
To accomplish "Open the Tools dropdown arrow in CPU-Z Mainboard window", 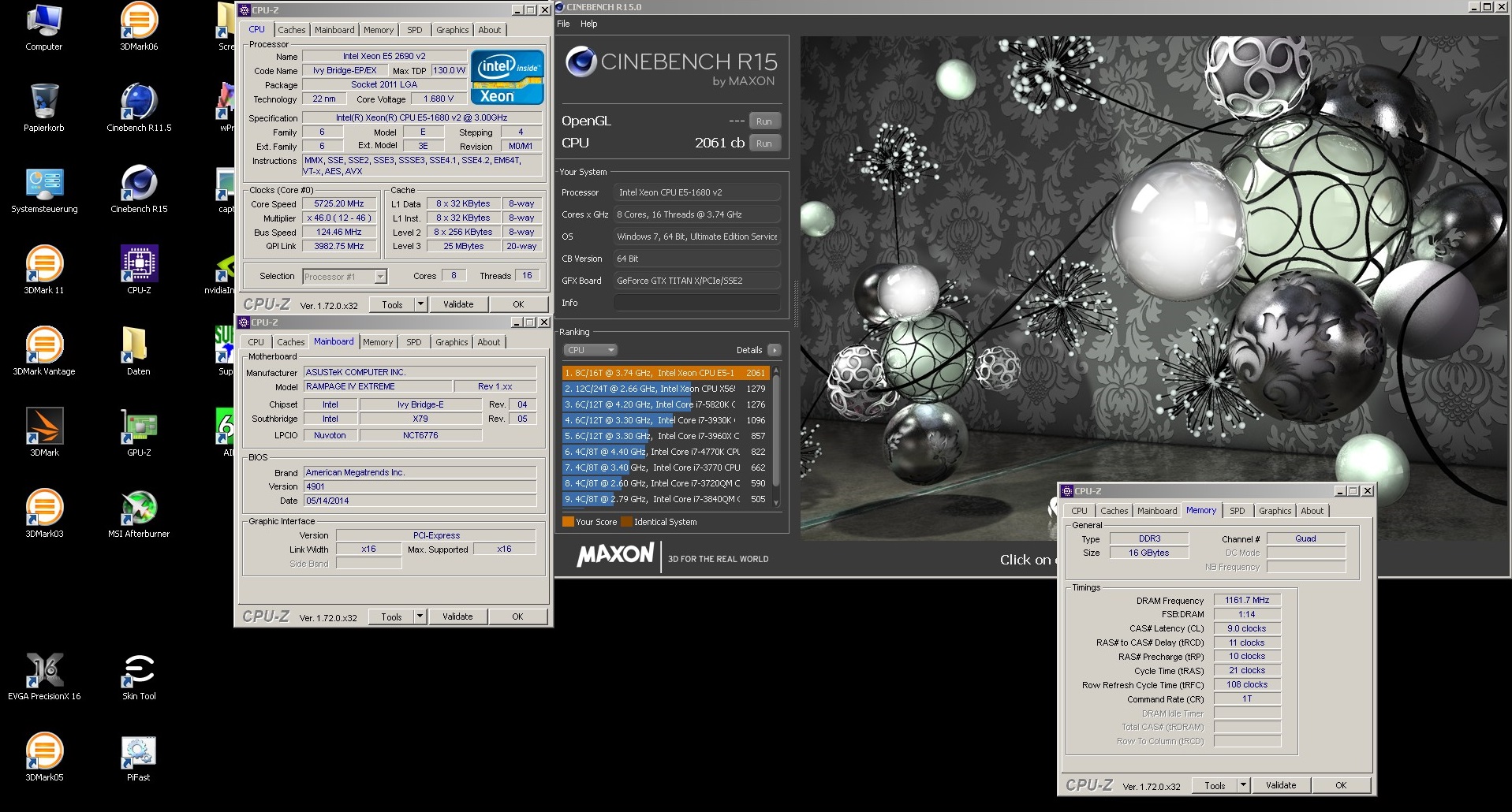I will (x=420, y=616).
